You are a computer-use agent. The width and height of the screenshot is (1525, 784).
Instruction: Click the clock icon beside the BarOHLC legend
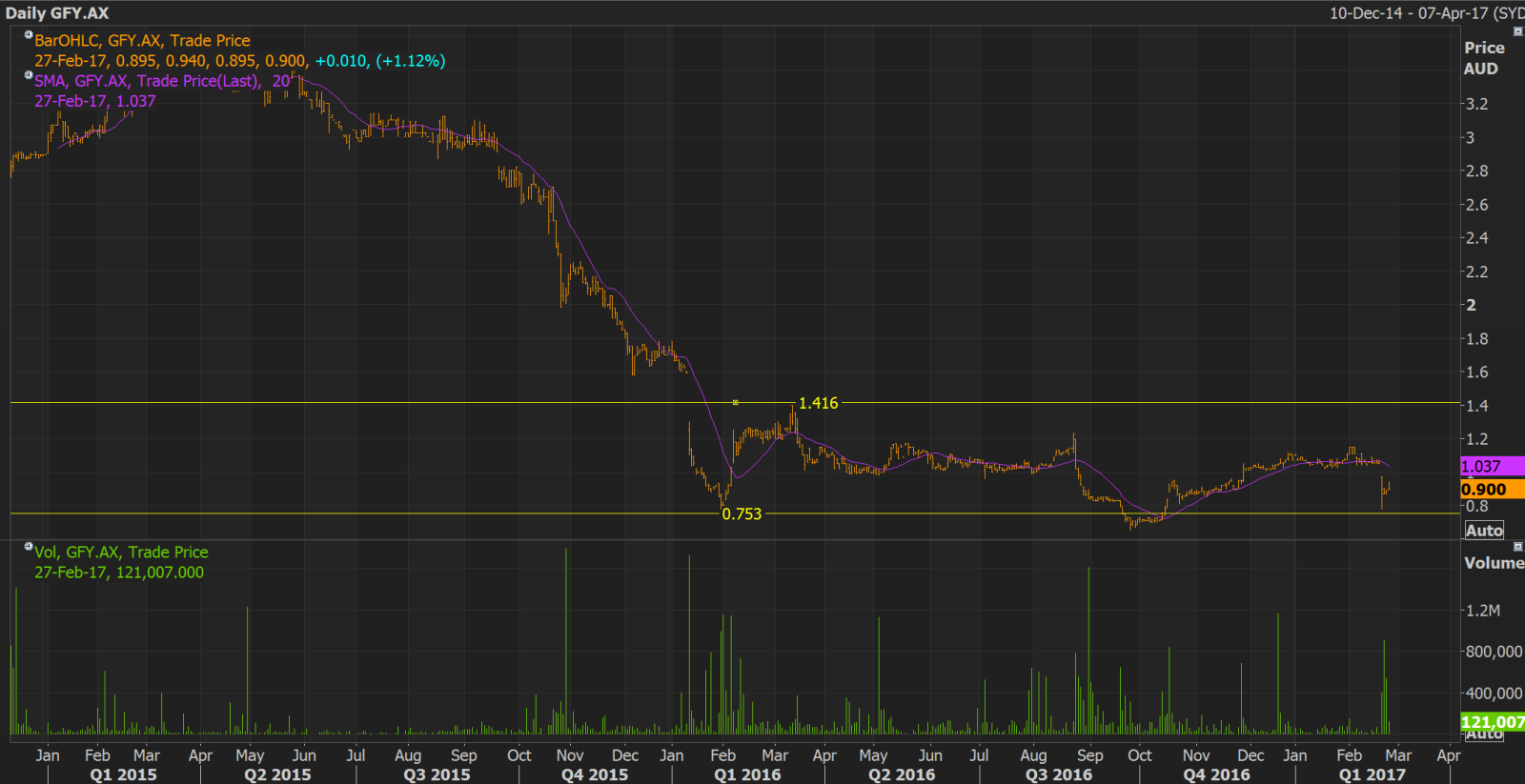[29, 35]
